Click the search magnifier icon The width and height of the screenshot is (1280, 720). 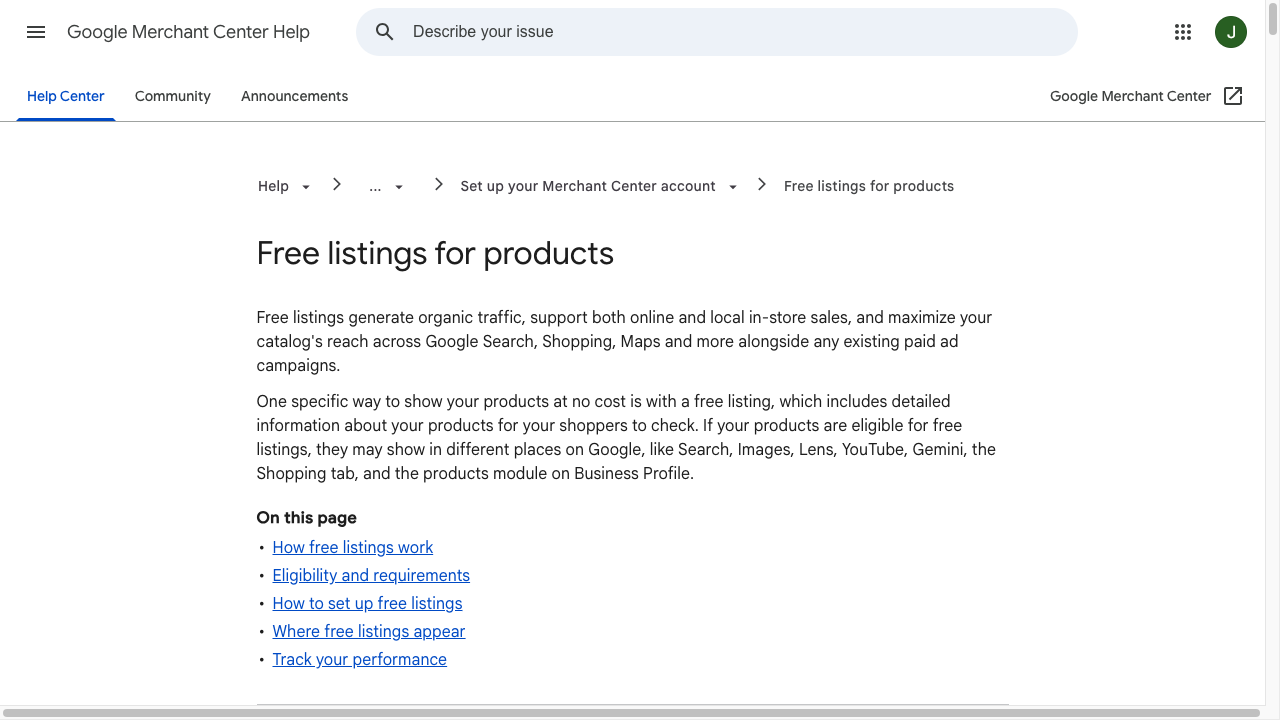click(385, 32)
